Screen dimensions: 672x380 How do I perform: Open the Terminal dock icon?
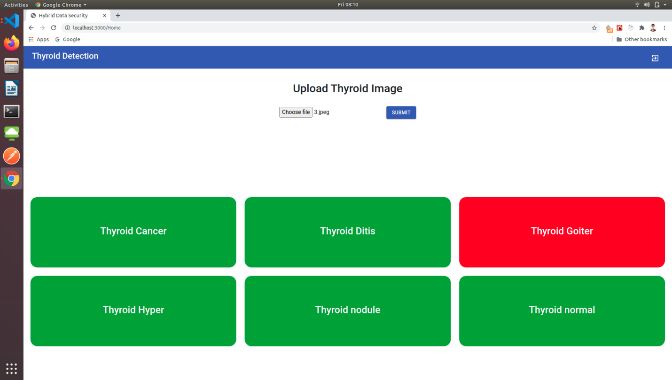[12, 111]
